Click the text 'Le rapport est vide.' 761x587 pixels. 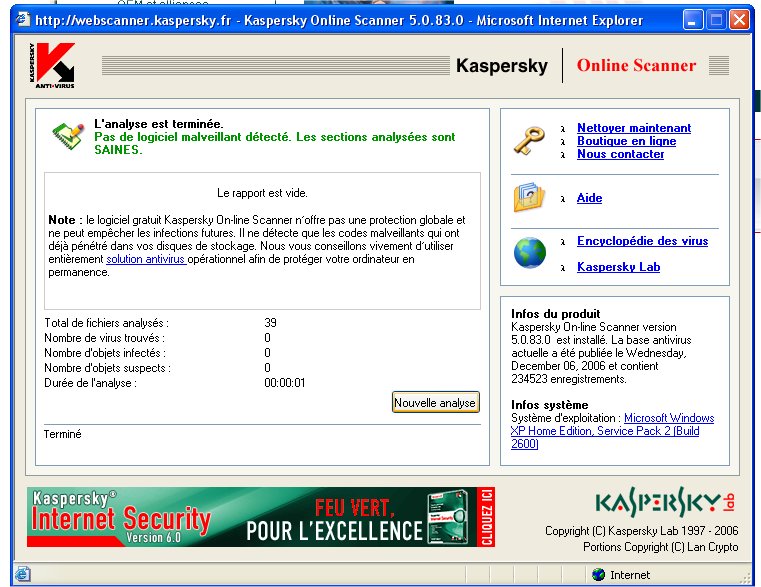coord(262,193)
